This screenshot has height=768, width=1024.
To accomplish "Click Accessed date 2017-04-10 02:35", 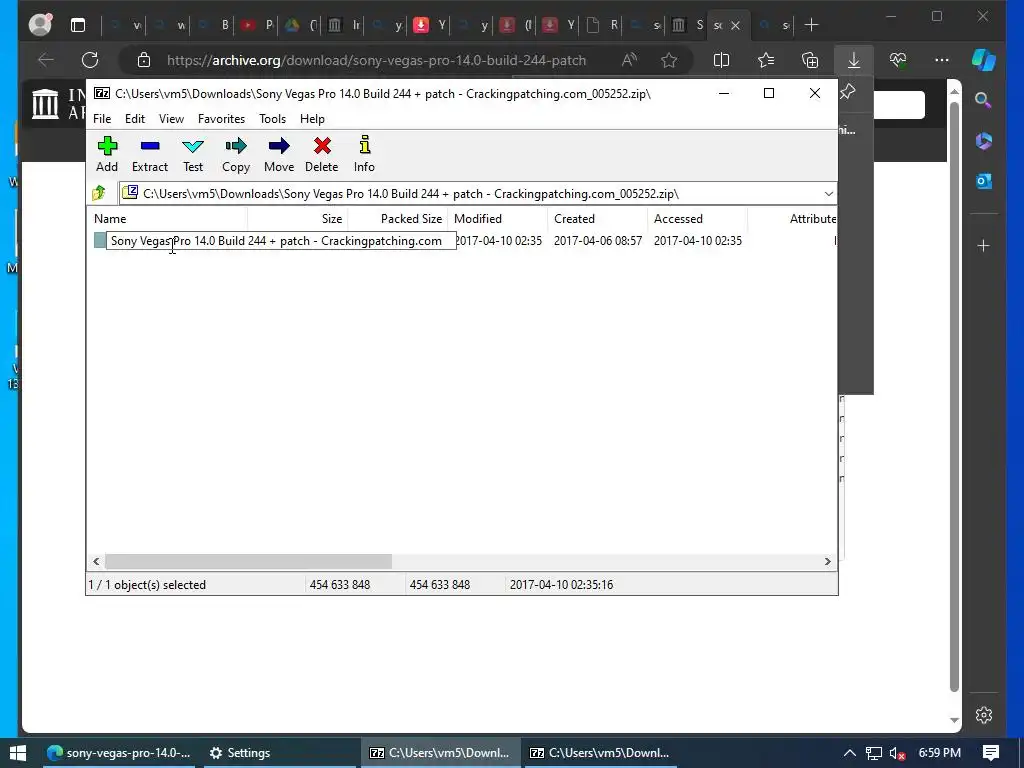I will click(697, 241).
